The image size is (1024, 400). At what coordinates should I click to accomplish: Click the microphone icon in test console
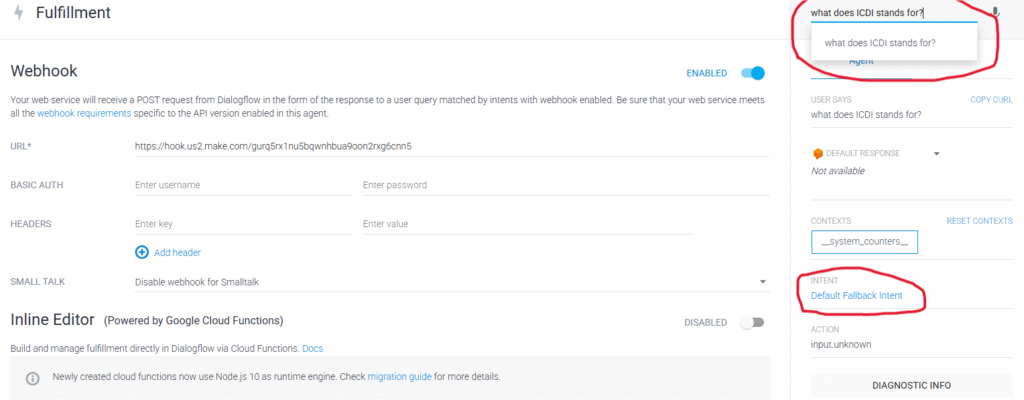point(995,13)
